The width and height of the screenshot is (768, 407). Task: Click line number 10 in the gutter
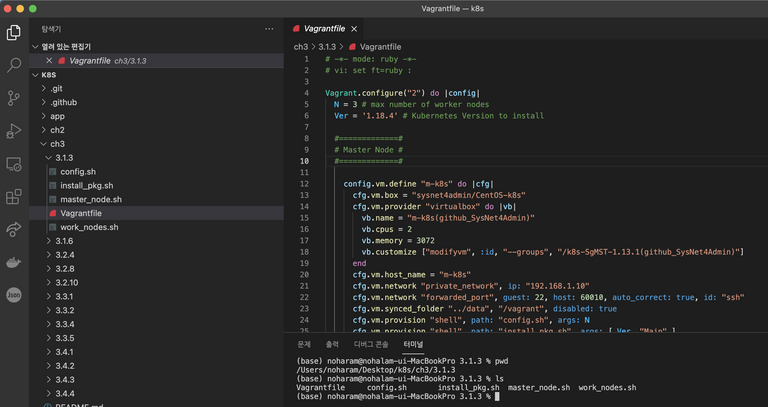pyautogui.click(x=305, y=161)
